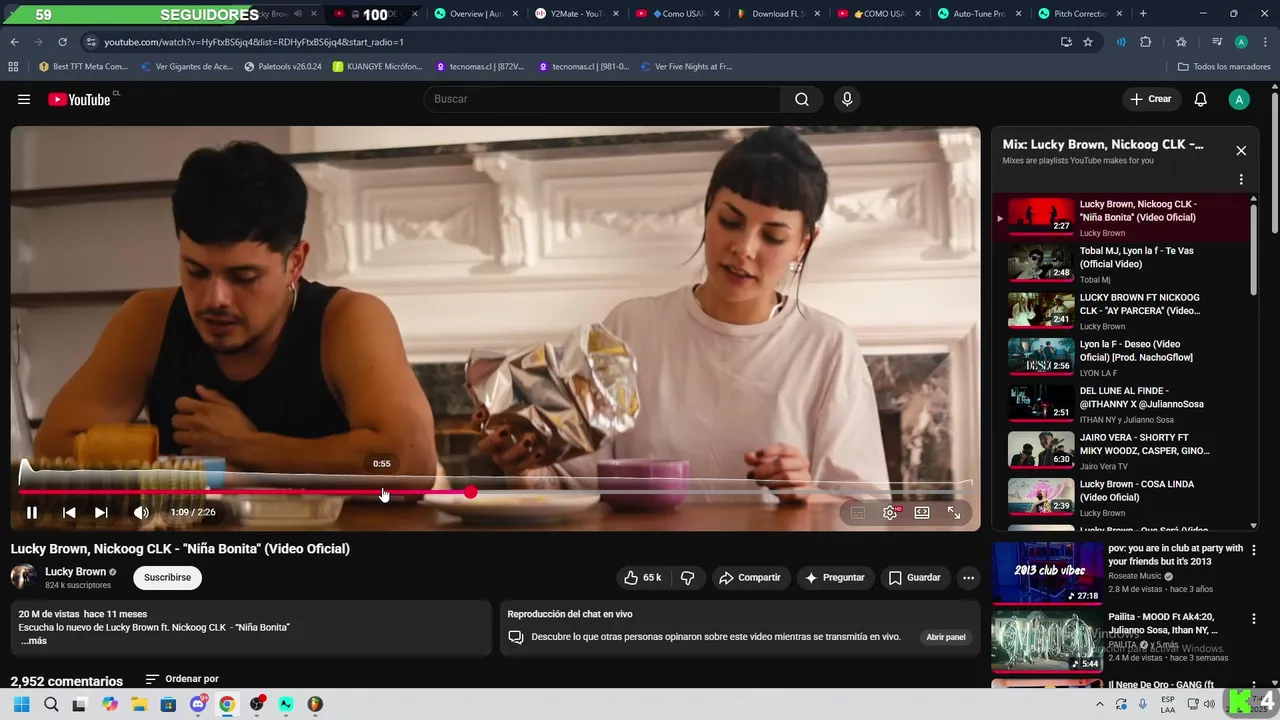Open options for Pailita MOOD video
The height and width of the screenshot is (720, 1280).
[x=1254, y=619]
